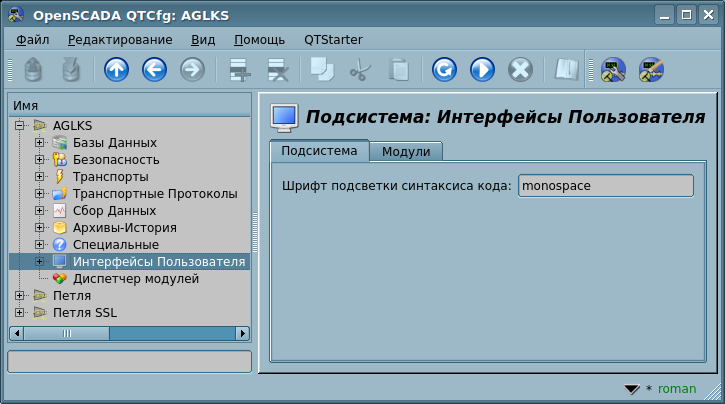
Task: Go back with the Previous arrow icon
Action: [154, 70]
